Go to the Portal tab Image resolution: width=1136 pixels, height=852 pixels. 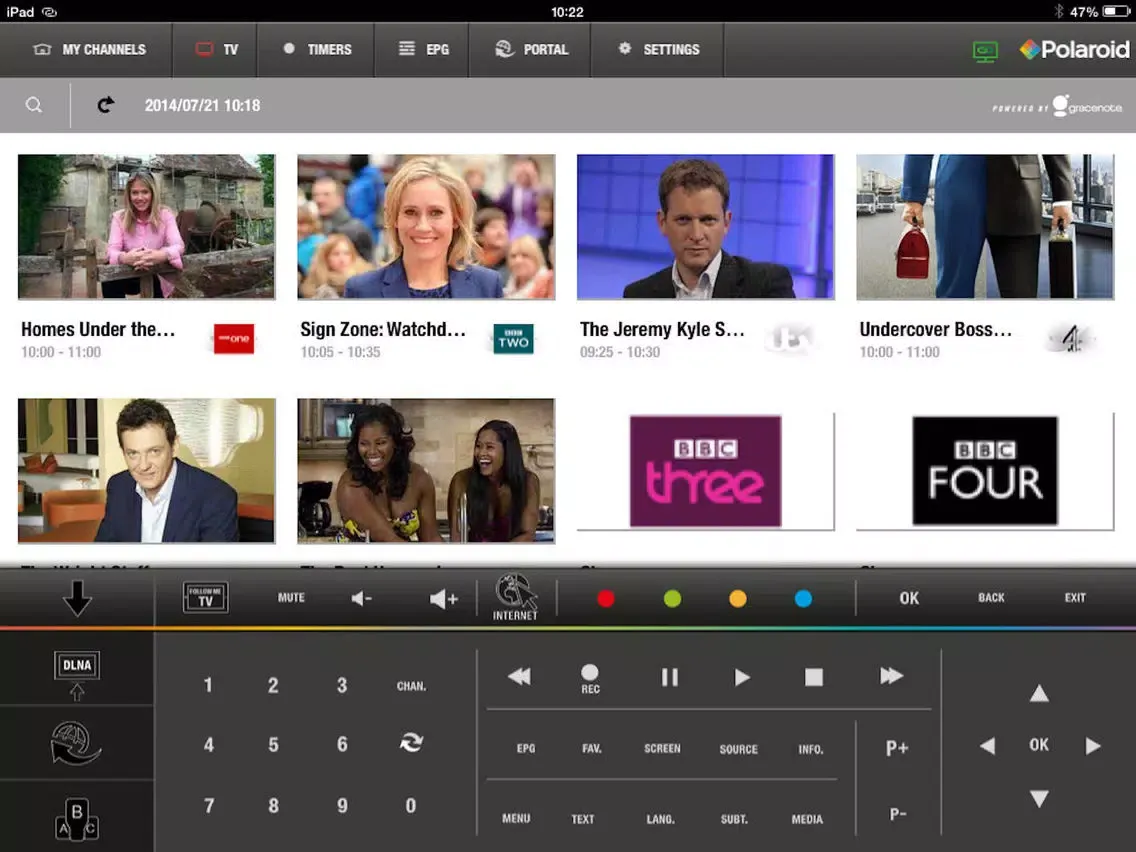[x=530, y=49]
